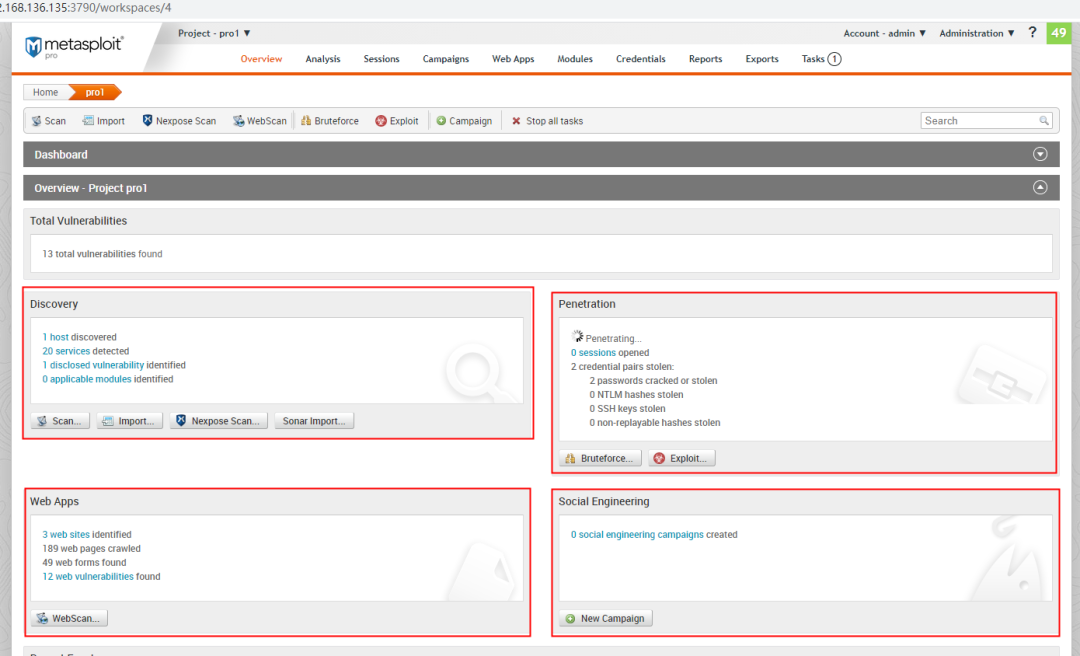This screenshot has width=1080, height=656.
Task: Click the Exploit icon in the toolbar
Action: (x=381, y=121)
